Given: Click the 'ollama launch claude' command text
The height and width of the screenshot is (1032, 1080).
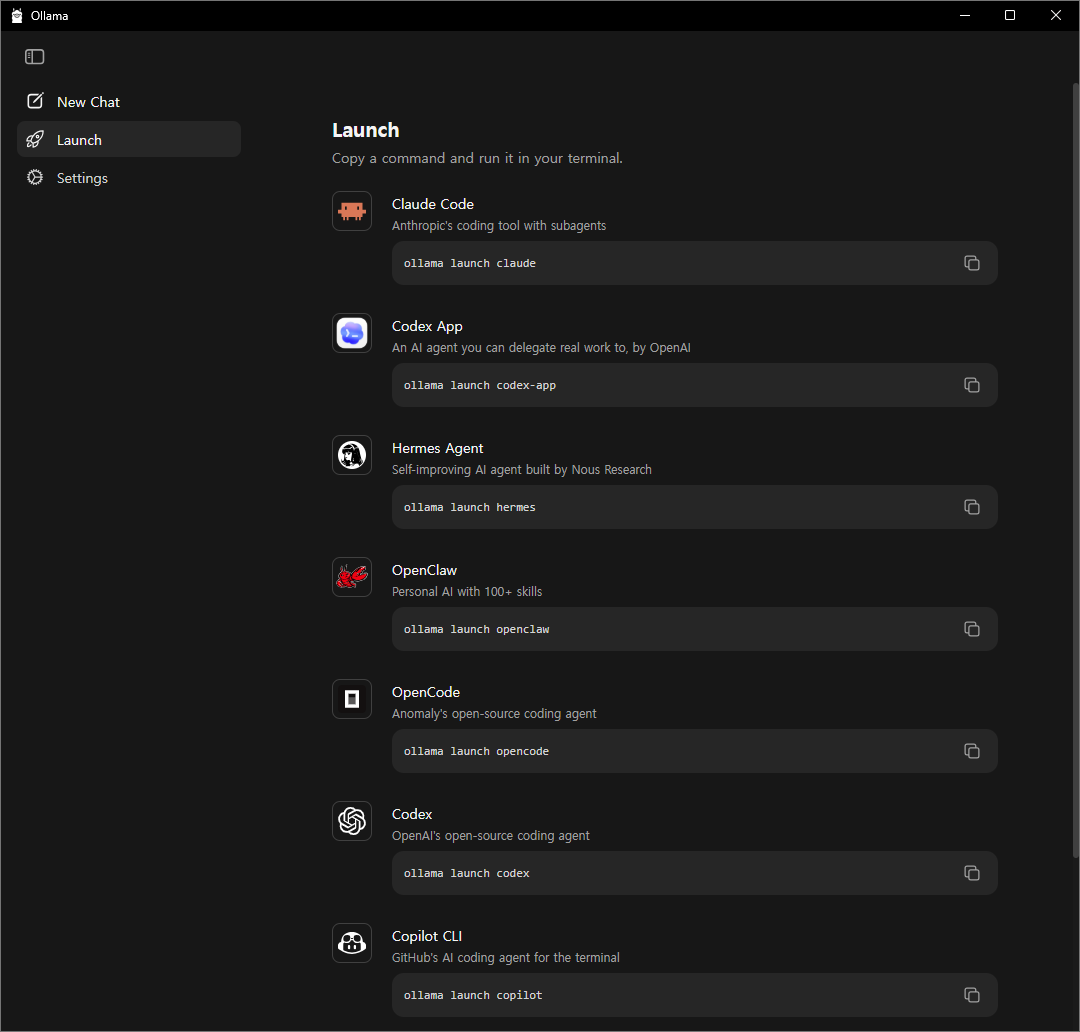Looking at the screenshot, I should (x=470, y=263).
